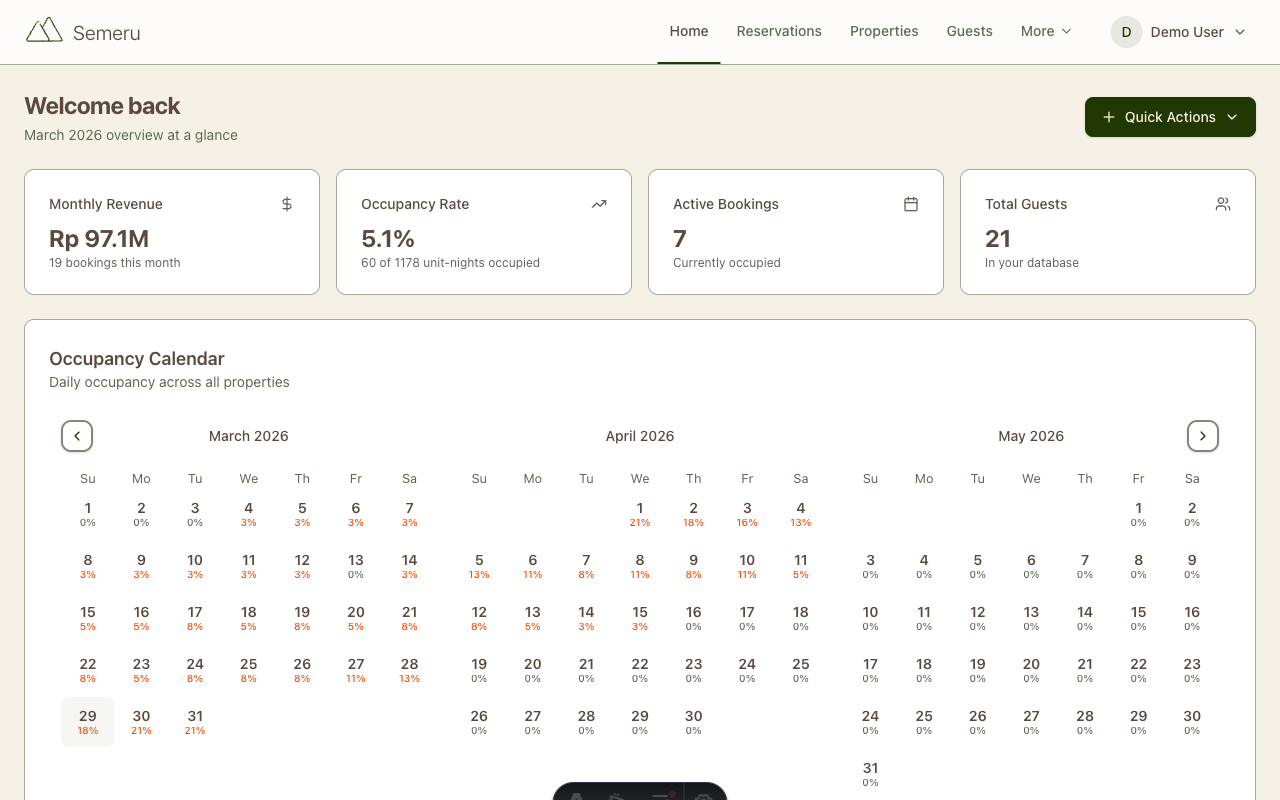Viewport: 1280px width, 800px height.
Task: Select March 30 at 21% occupancy
Action: [141, 722]
